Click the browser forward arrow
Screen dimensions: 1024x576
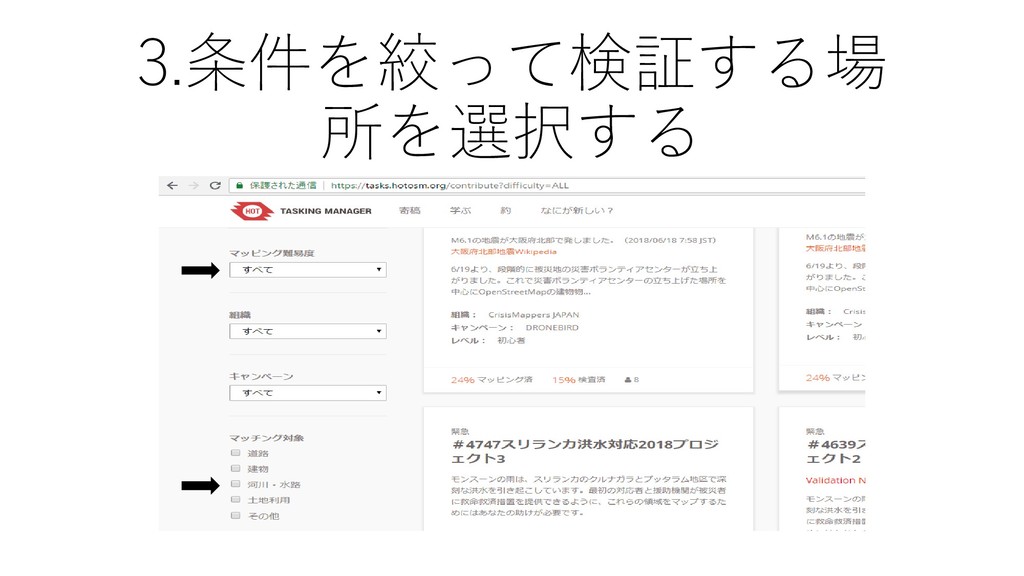tap(194, 185)
